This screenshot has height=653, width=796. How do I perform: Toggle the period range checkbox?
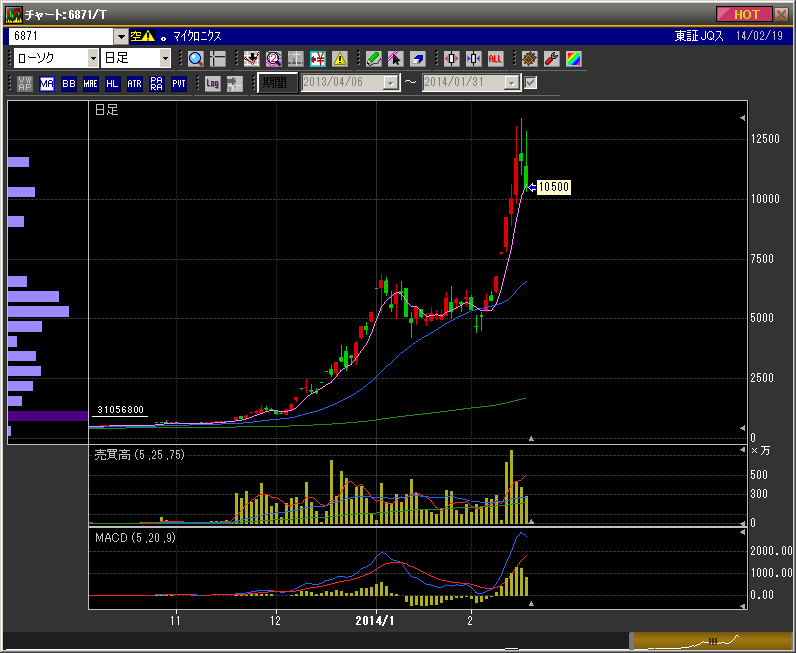tap(531, 83)
